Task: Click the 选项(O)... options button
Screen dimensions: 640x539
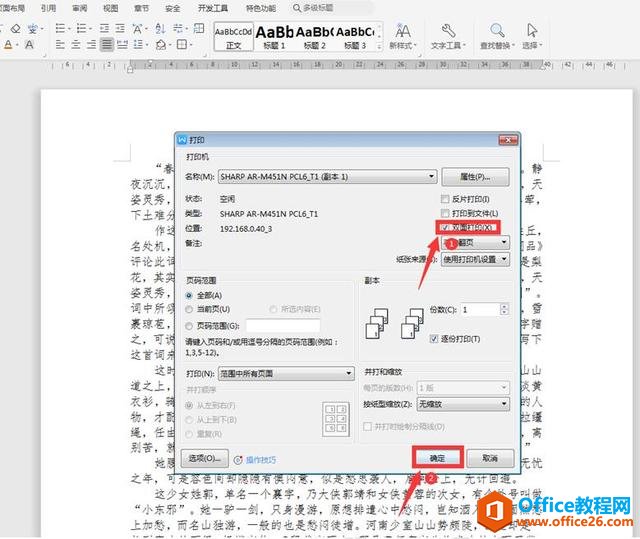Action: click(204, 459)
